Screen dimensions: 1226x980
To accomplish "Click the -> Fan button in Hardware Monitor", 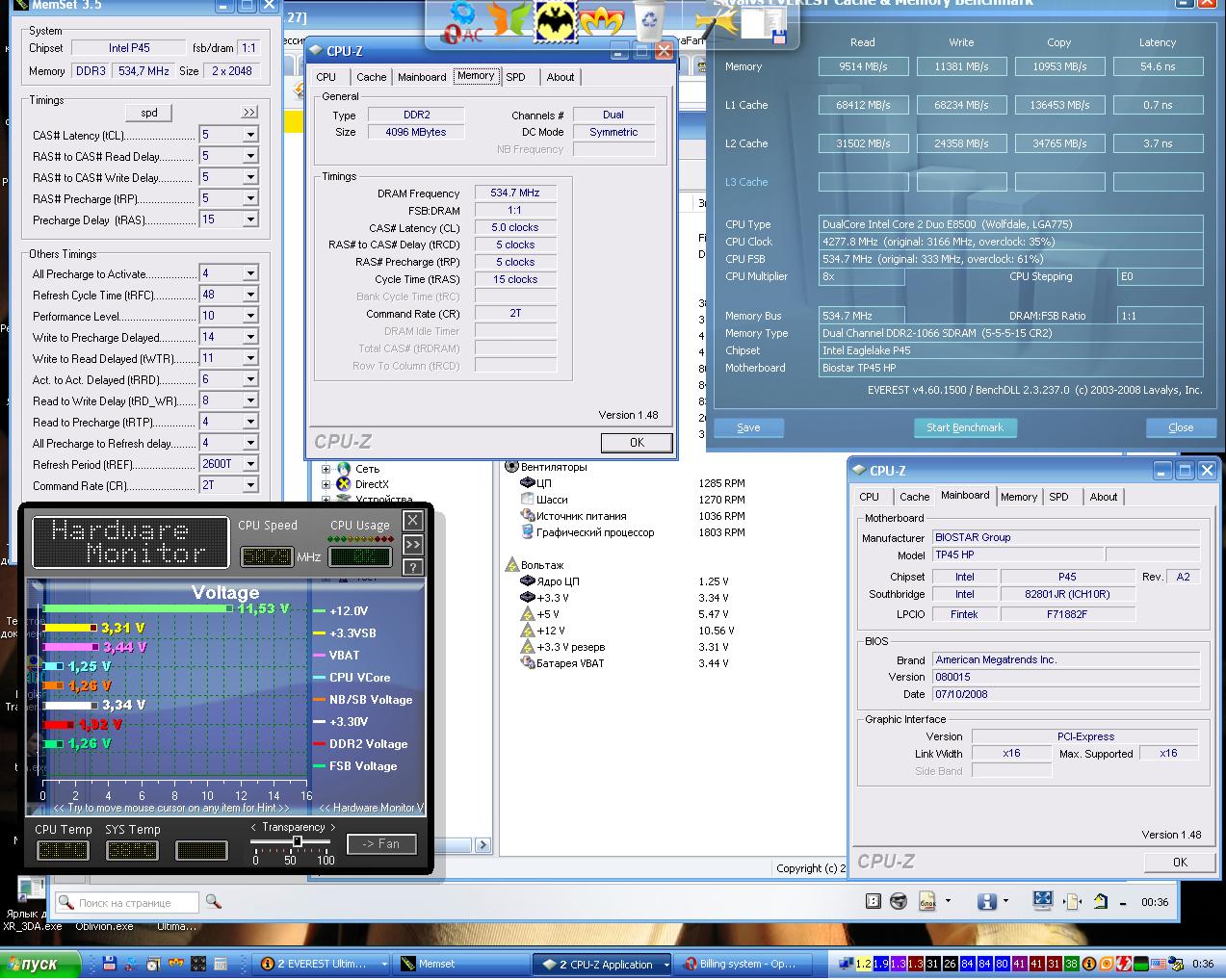I will point(381,844).
